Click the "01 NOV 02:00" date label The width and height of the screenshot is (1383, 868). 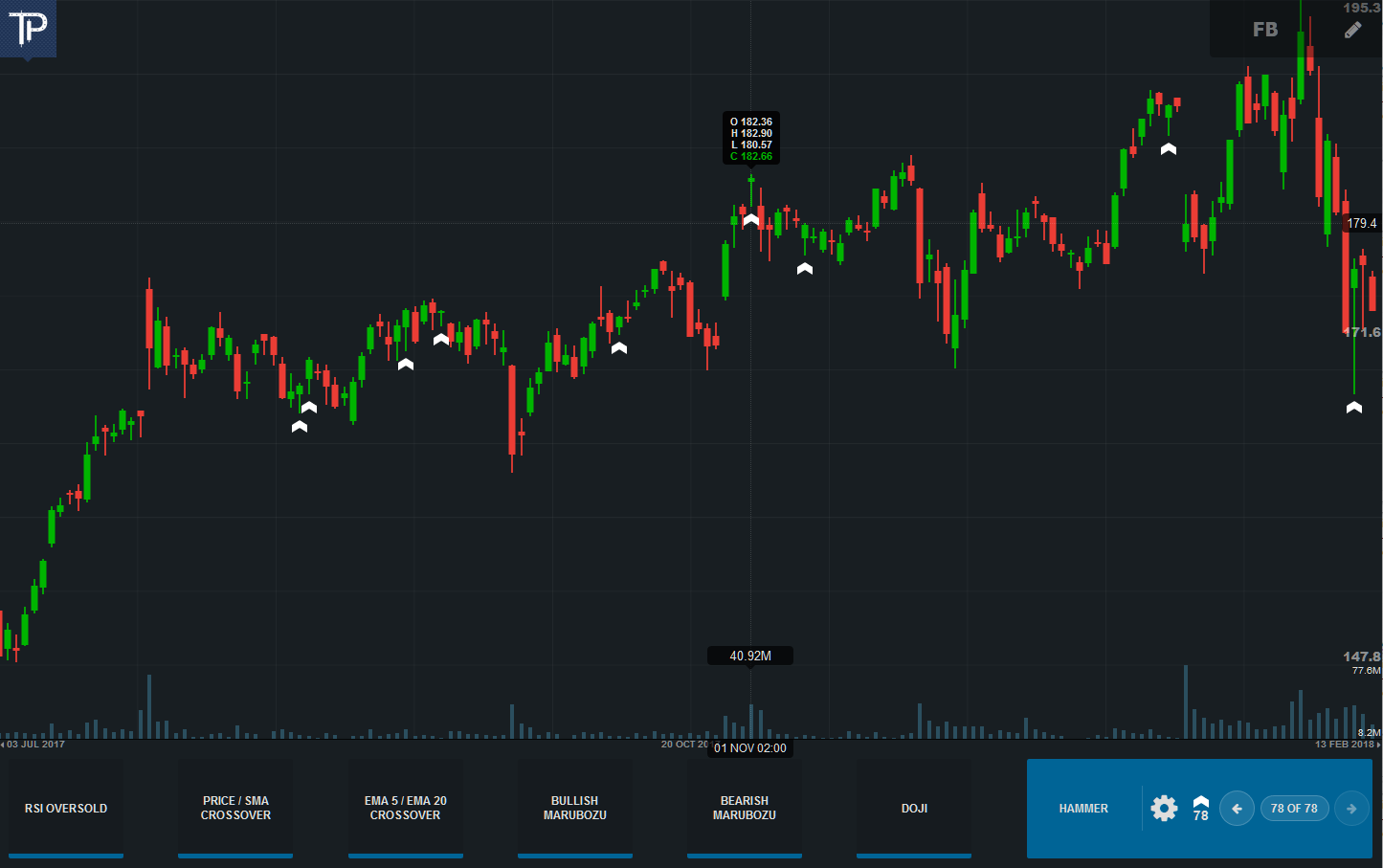click(x=750, y=748)
